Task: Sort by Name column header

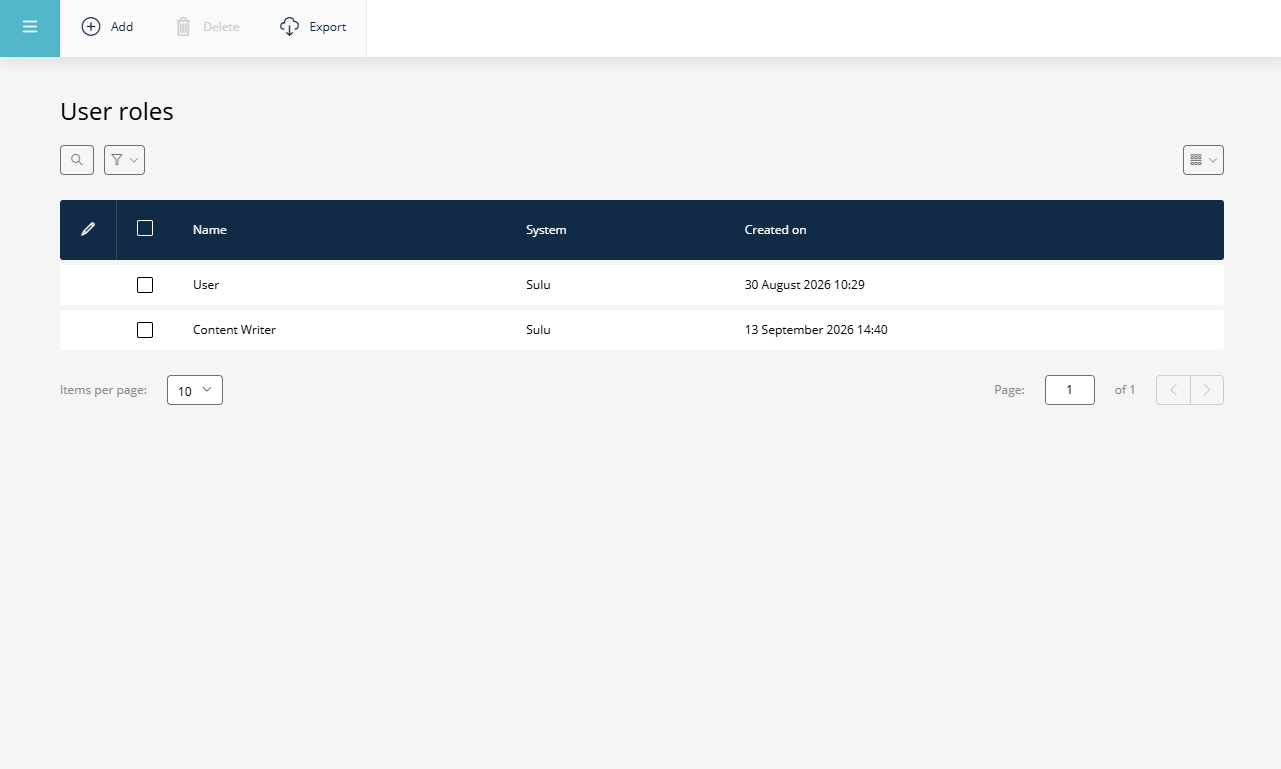Action: point(210,230)
